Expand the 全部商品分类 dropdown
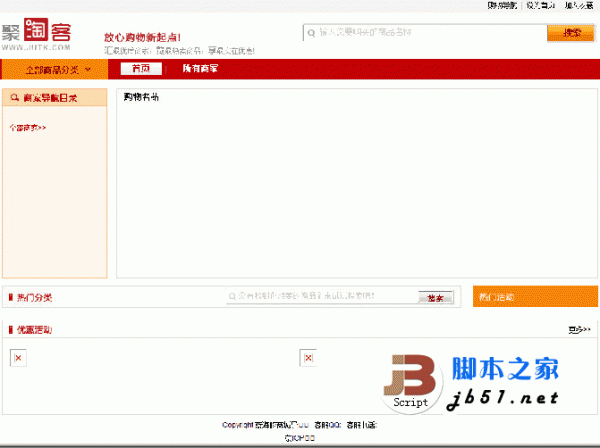 (x=54, y=70)
